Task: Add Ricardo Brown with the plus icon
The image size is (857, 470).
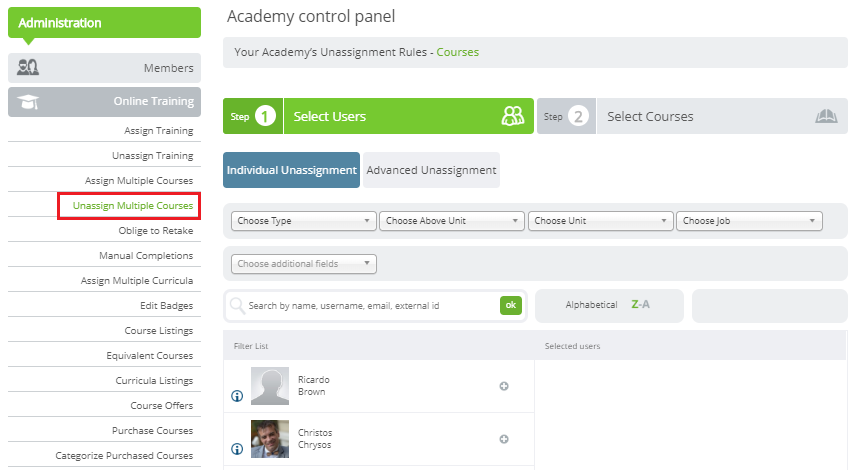Action: [504, 386]
